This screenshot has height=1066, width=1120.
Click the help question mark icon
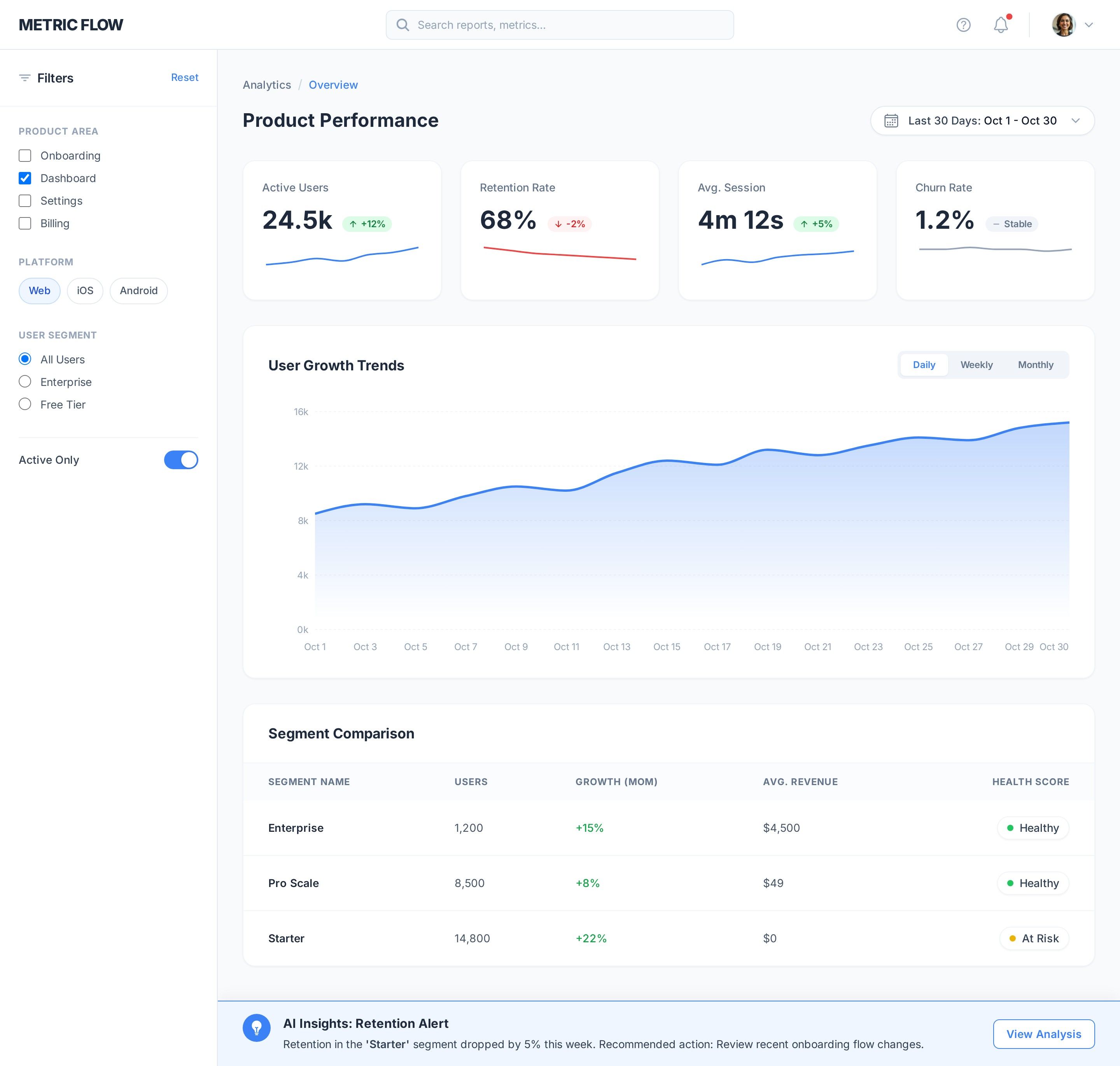tap(963, 25)
